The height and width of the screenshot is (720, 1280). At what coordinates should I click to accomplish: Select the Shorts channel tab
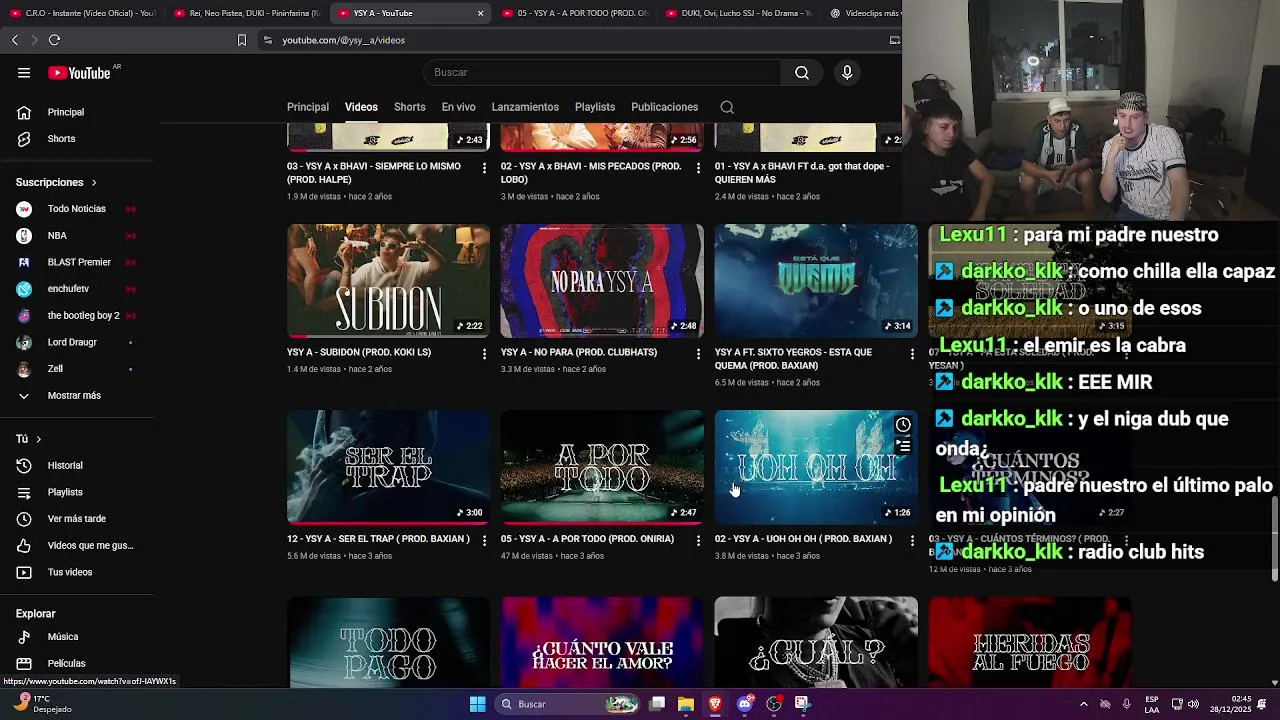click(x=409, y=107)
